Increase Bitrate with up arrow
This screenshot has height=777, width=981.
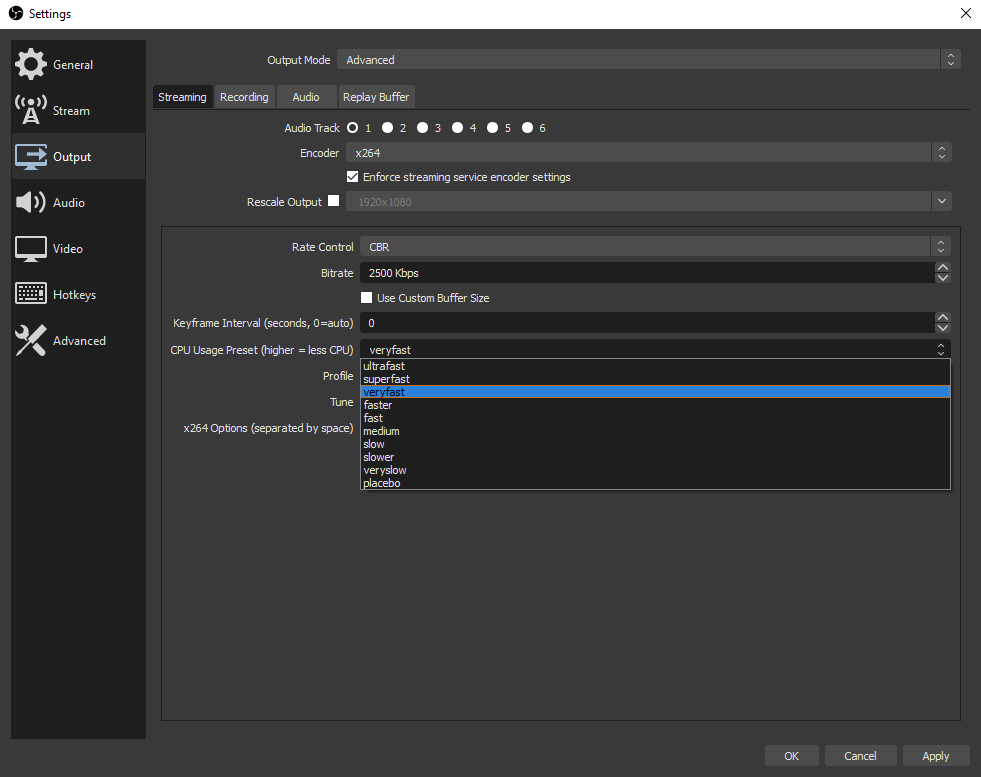tap(942, 268)
